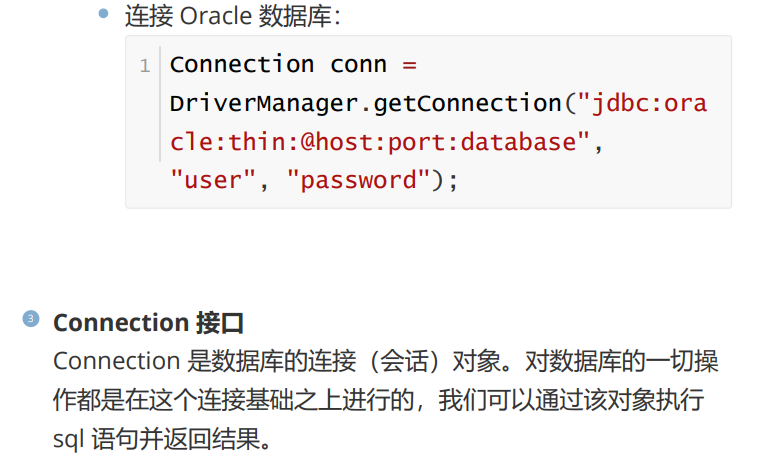780x457 pixels.
Task: Click the sql 语句并返回结果 line
Action: click(x=162, y=439)
